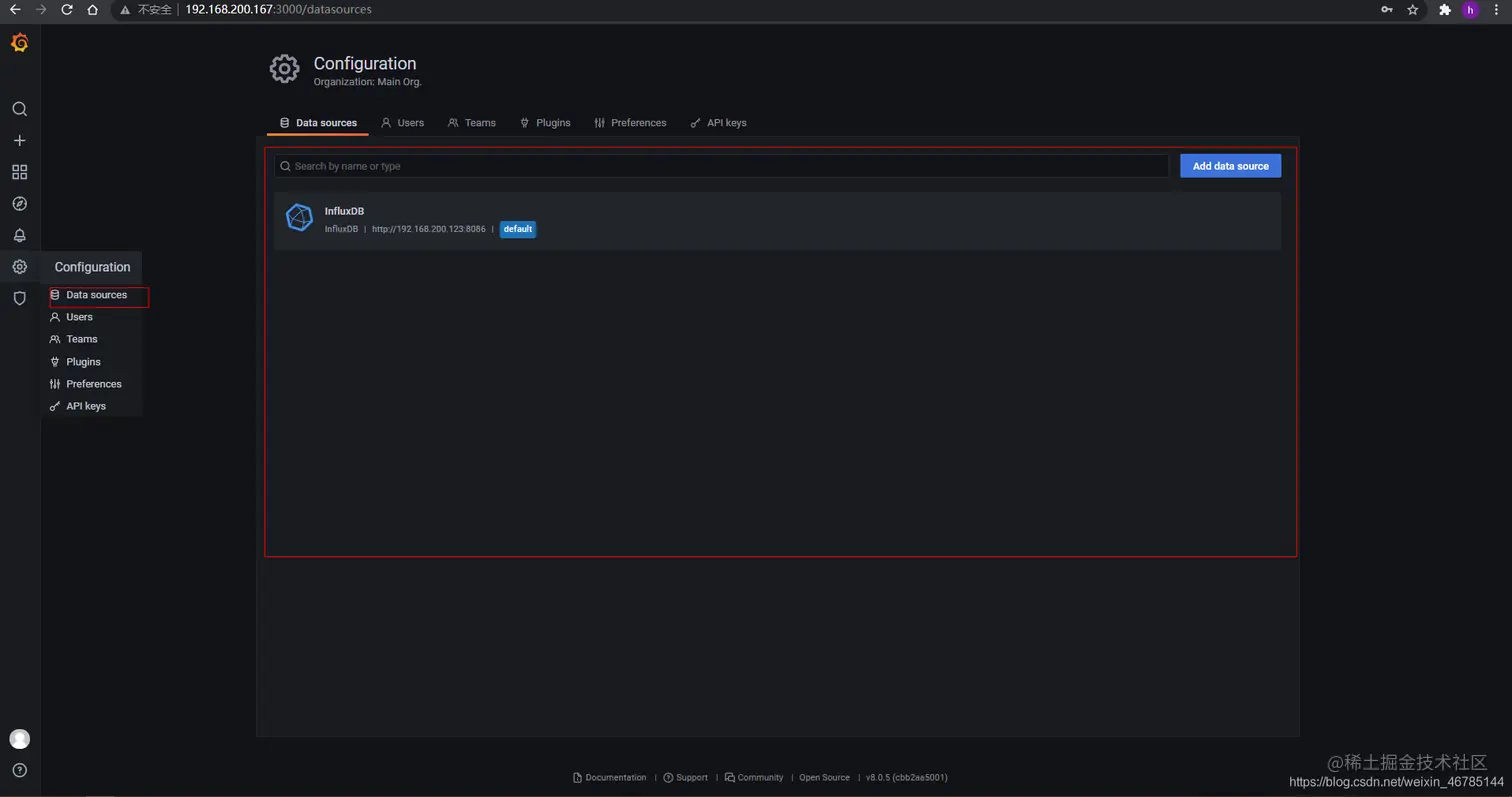The width and height of the screenshot is (1512, 797).
Task: Switch to the Data sources tab
Action: (x=318, y=123)
